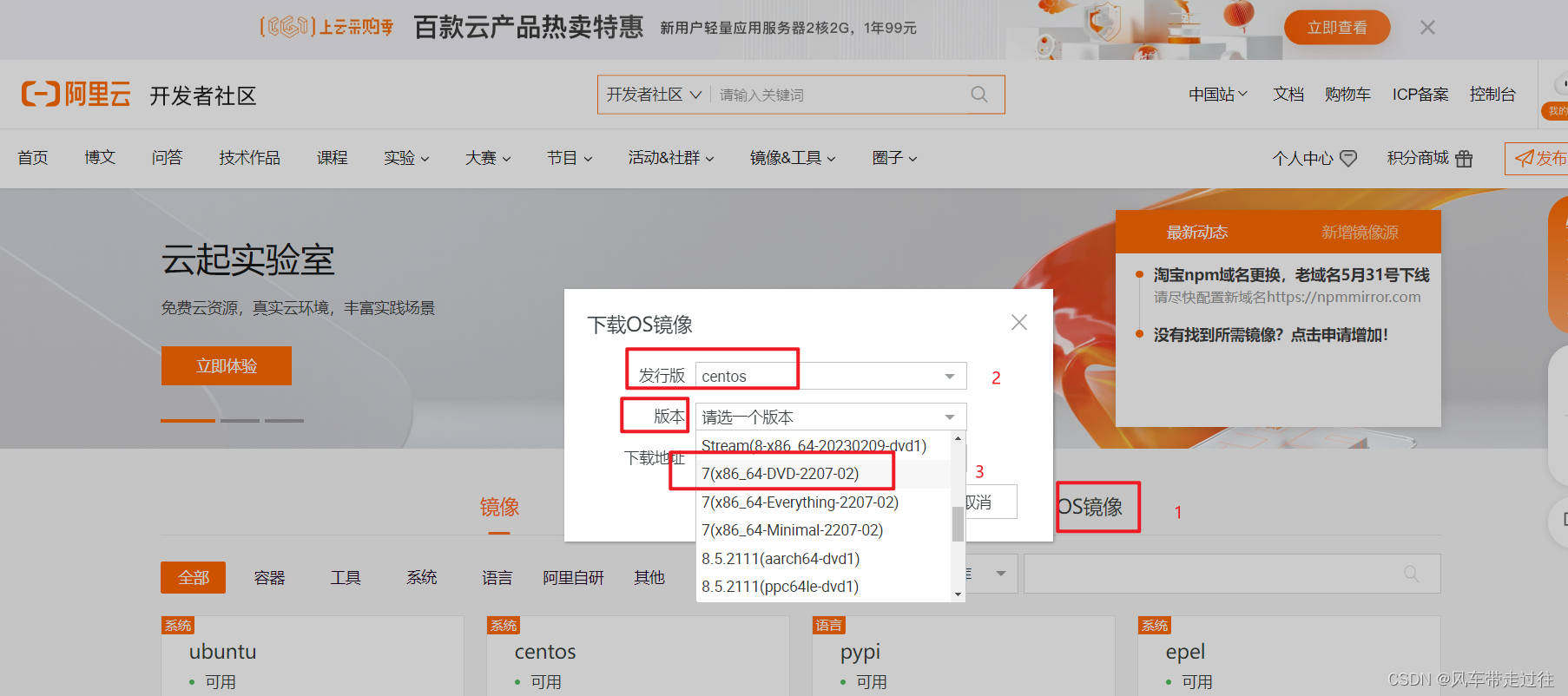Image resolution: width=1568 pixels, height=696 pixels.
Task: Click the 立即查看 banner button
Action: tap(1337, 28)
